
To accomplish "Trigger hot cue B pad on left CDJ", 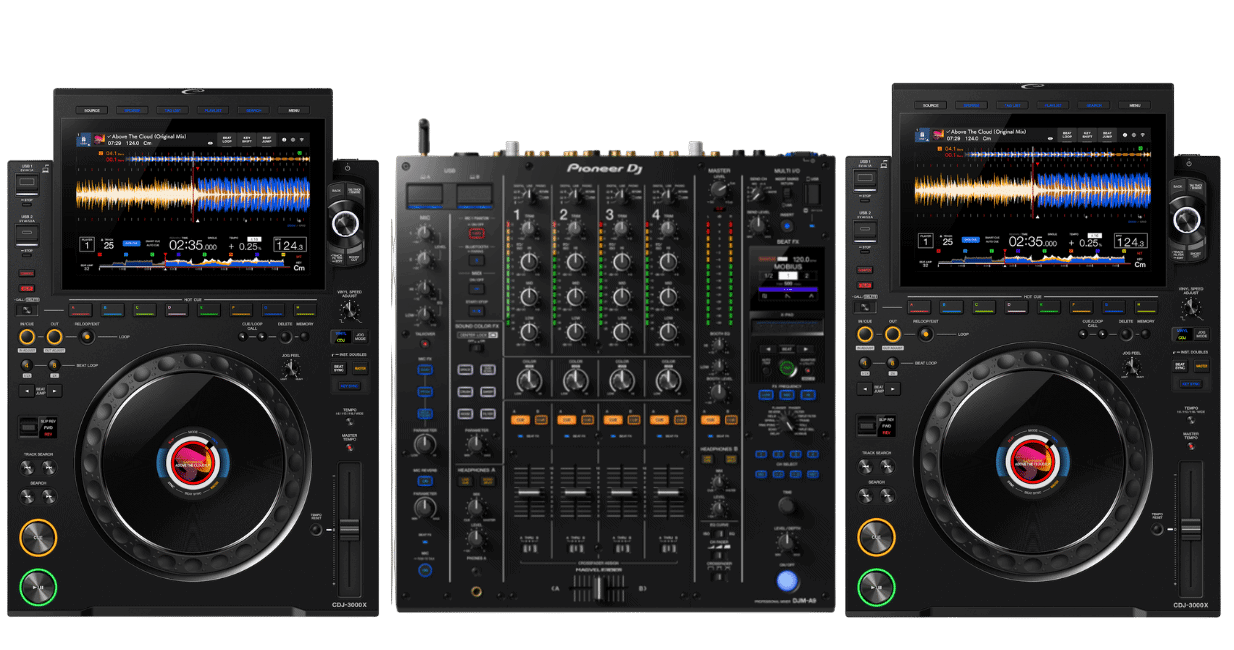I will [114, 309].
